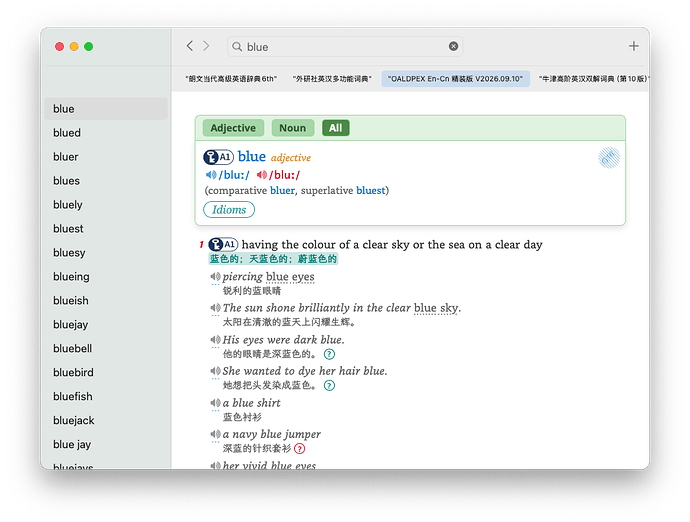
Task: Select bluer in the word list
Action: (106, 157)
